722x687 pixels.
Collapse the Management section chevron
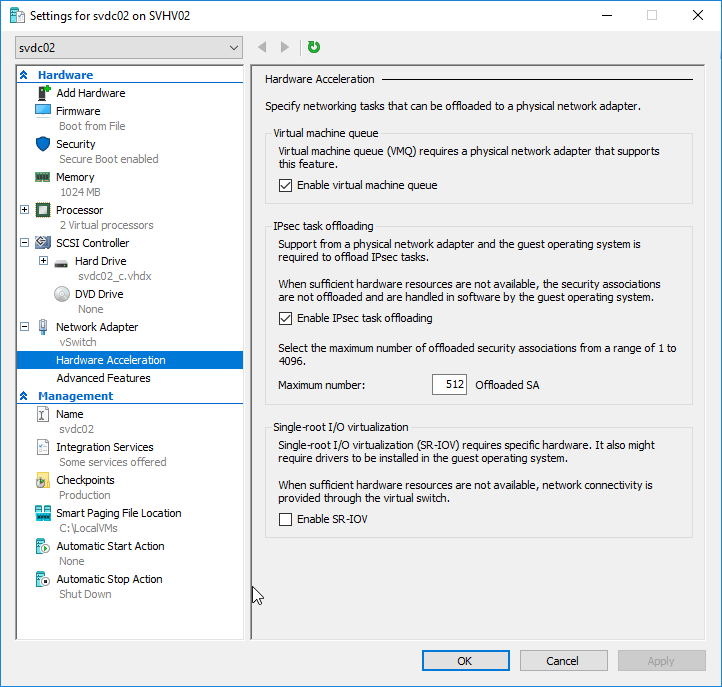(x=24, y=396)
